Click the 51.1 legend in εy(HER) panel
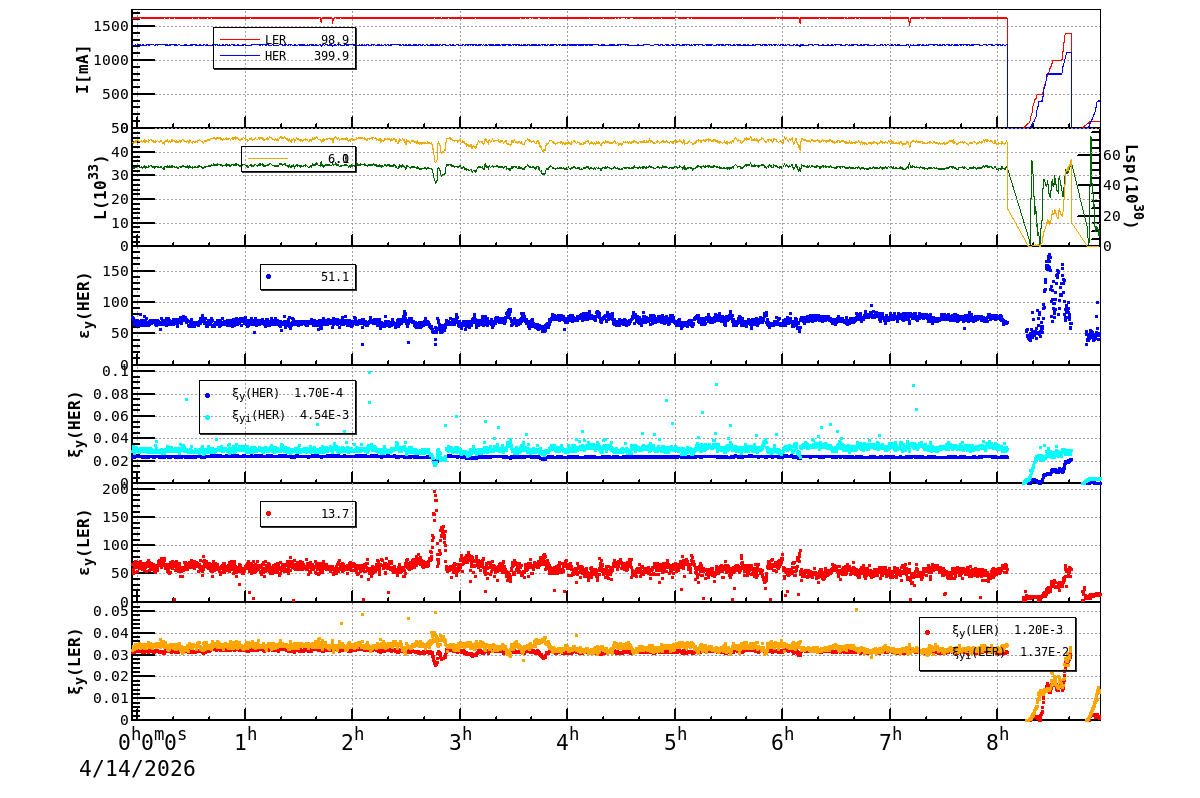This screenshot has height=798, width=1200. (307, 277)
